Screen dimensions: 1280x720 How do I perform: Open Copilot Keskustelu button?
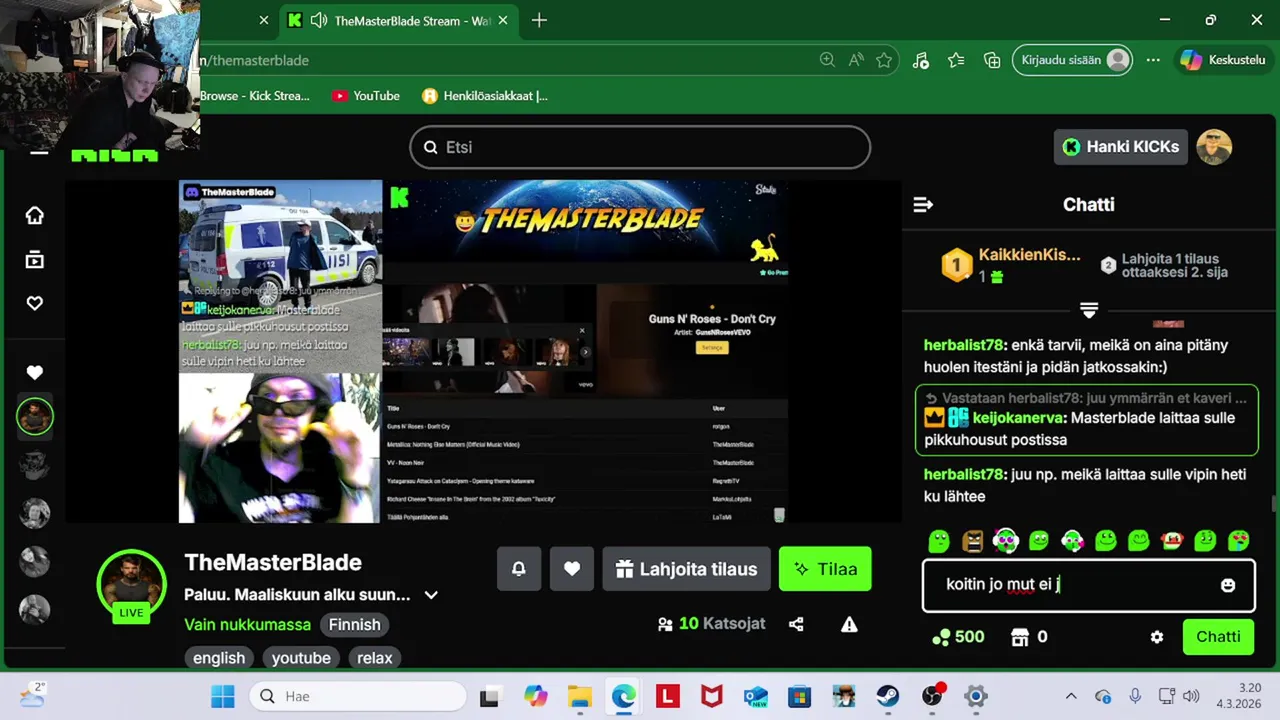click(x=1222, y=60)
